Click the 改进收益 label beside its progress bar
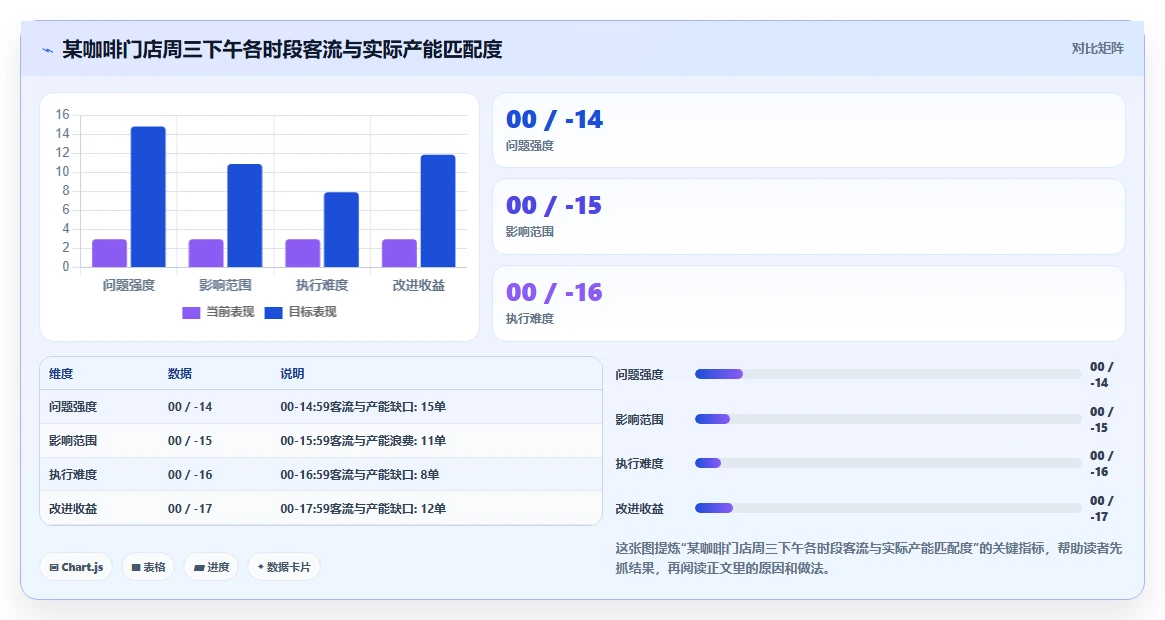The image size is (1165, 620). tap(639, 509)
